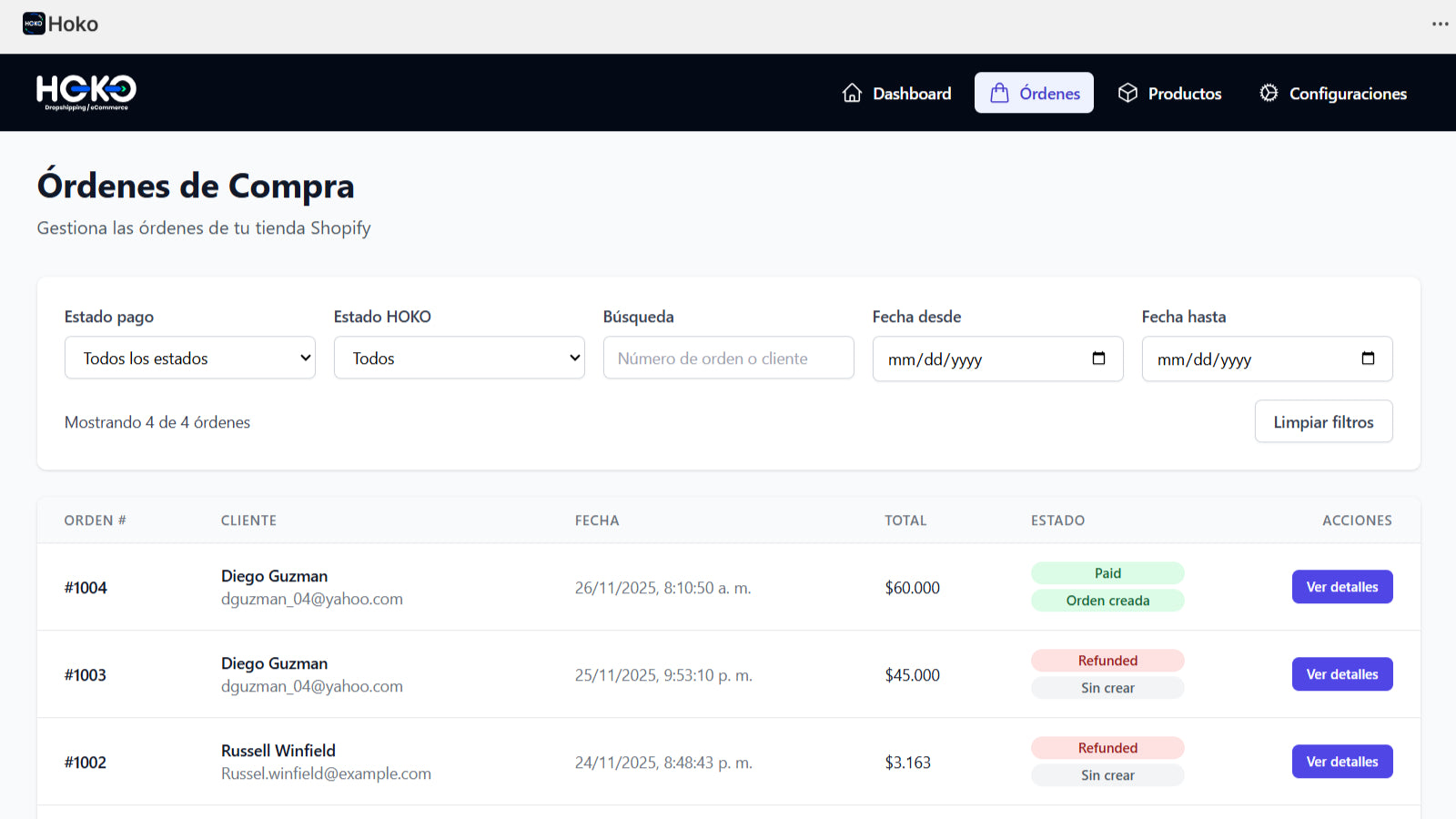Viewport: 1456px width, 819px height.
Task: Open the Configuraciones navigation tab
Action: coord(1332,93)
